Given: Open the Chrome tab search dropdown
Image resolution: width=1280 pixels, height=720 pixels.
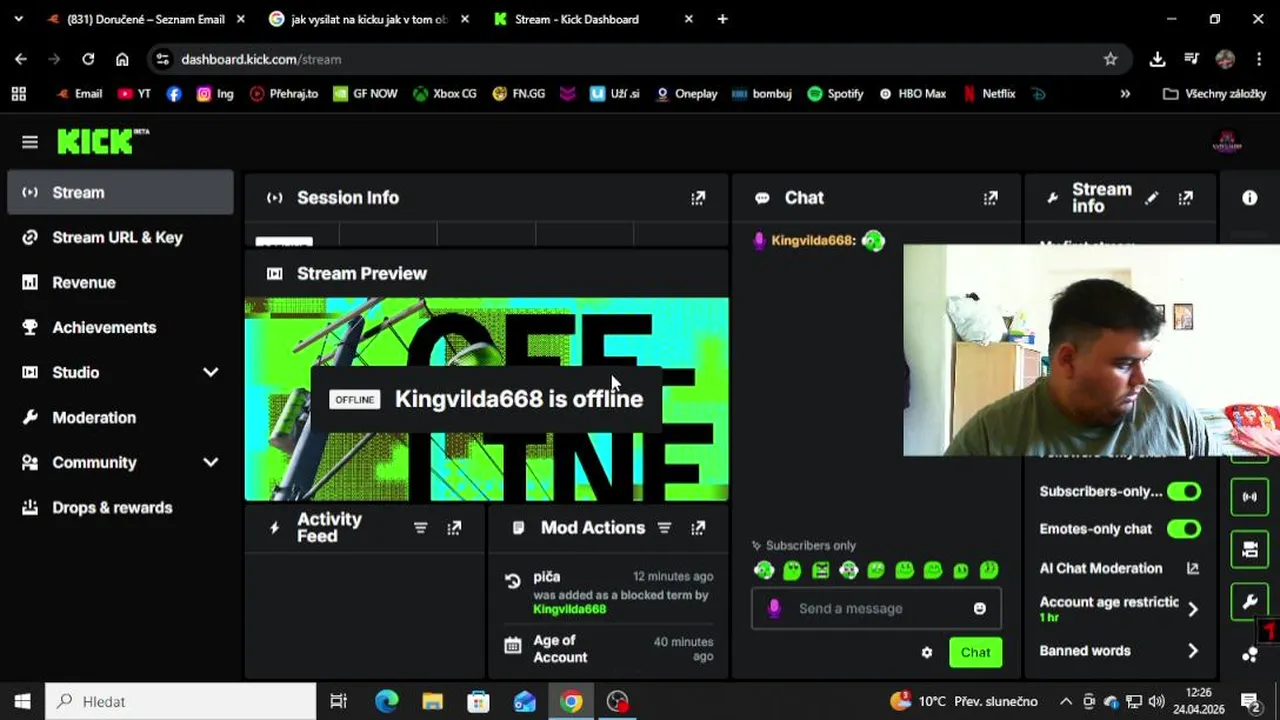Looking at the screenshot, I should [18, 19].
